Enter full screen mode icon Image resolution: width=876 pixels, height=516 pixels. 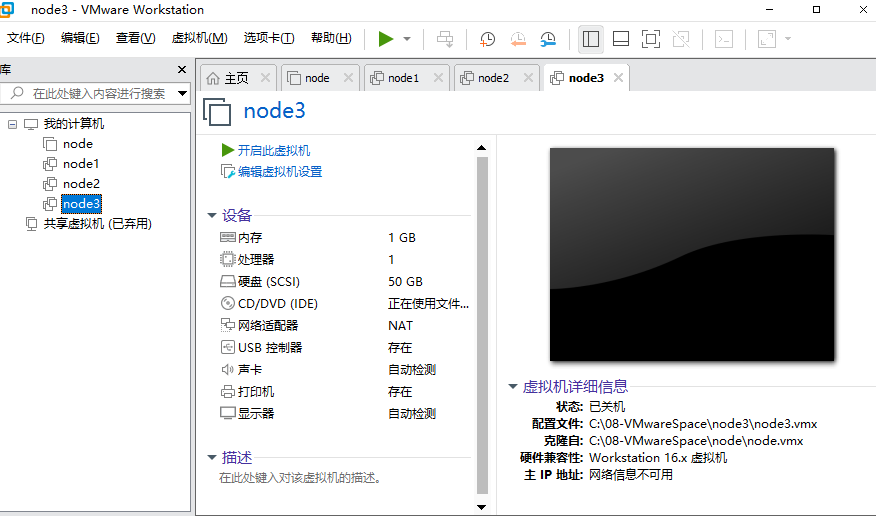[651, 39]
